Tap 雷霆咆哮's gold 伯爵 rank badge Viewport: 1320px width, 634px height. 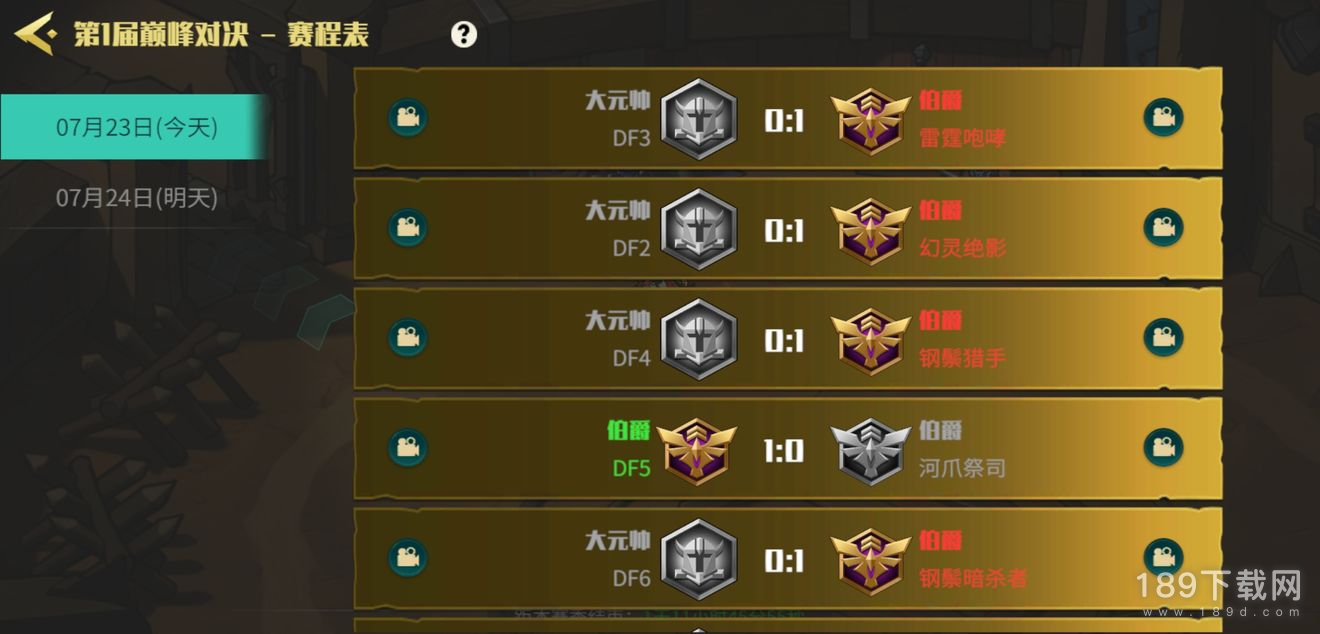[871, 120]
